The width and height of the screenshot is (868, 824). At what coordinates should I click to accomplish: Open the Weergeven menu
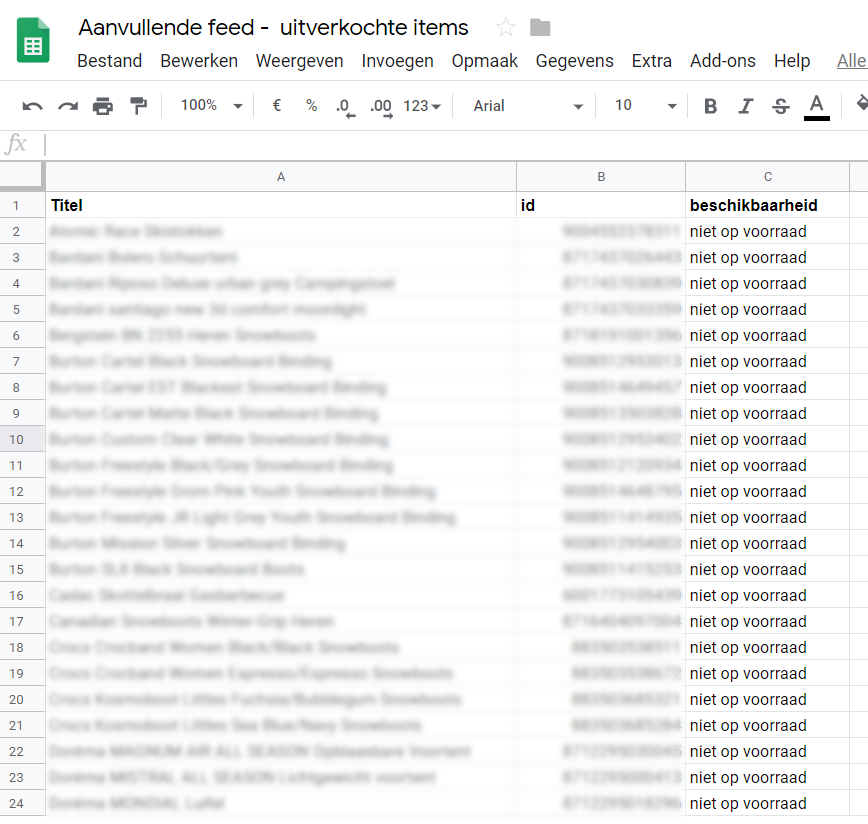[299, 60]
